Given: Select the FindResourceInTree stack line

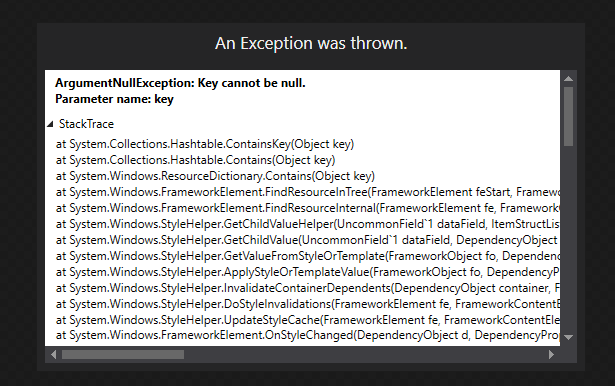Looking at the screenshot, I should [x=308, y=192].
